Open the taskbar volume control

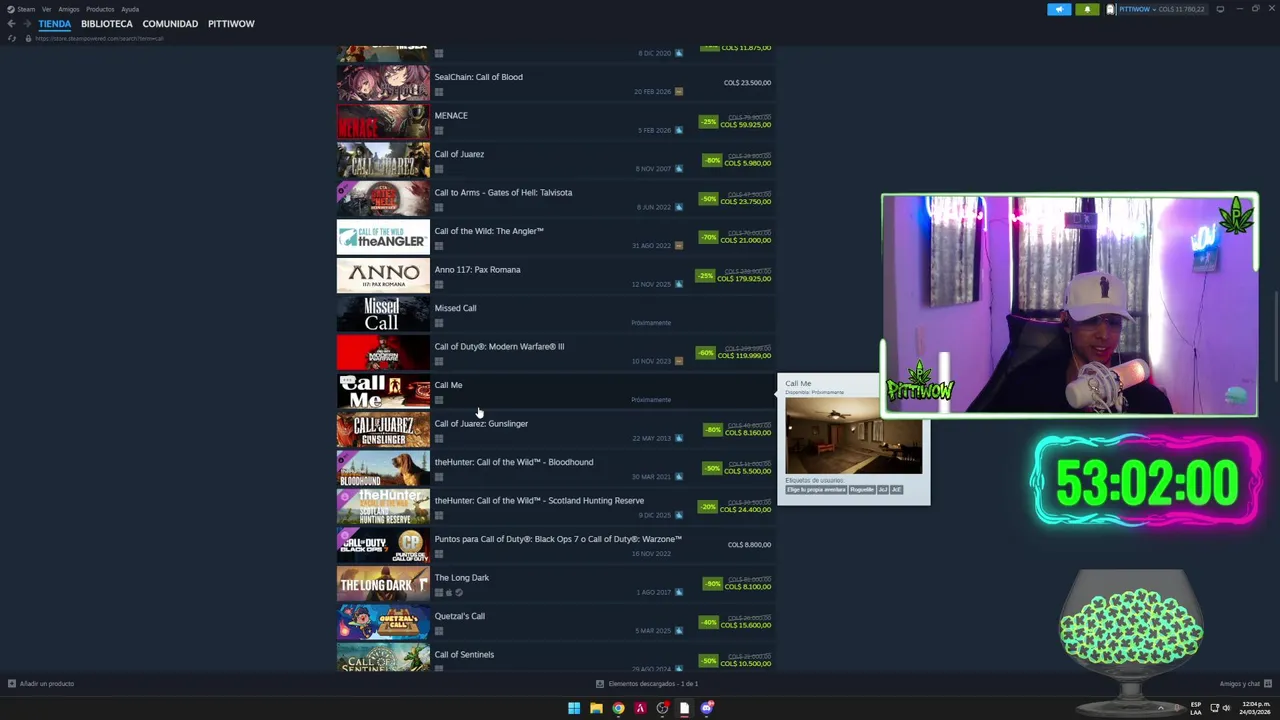click(1226, 708)
